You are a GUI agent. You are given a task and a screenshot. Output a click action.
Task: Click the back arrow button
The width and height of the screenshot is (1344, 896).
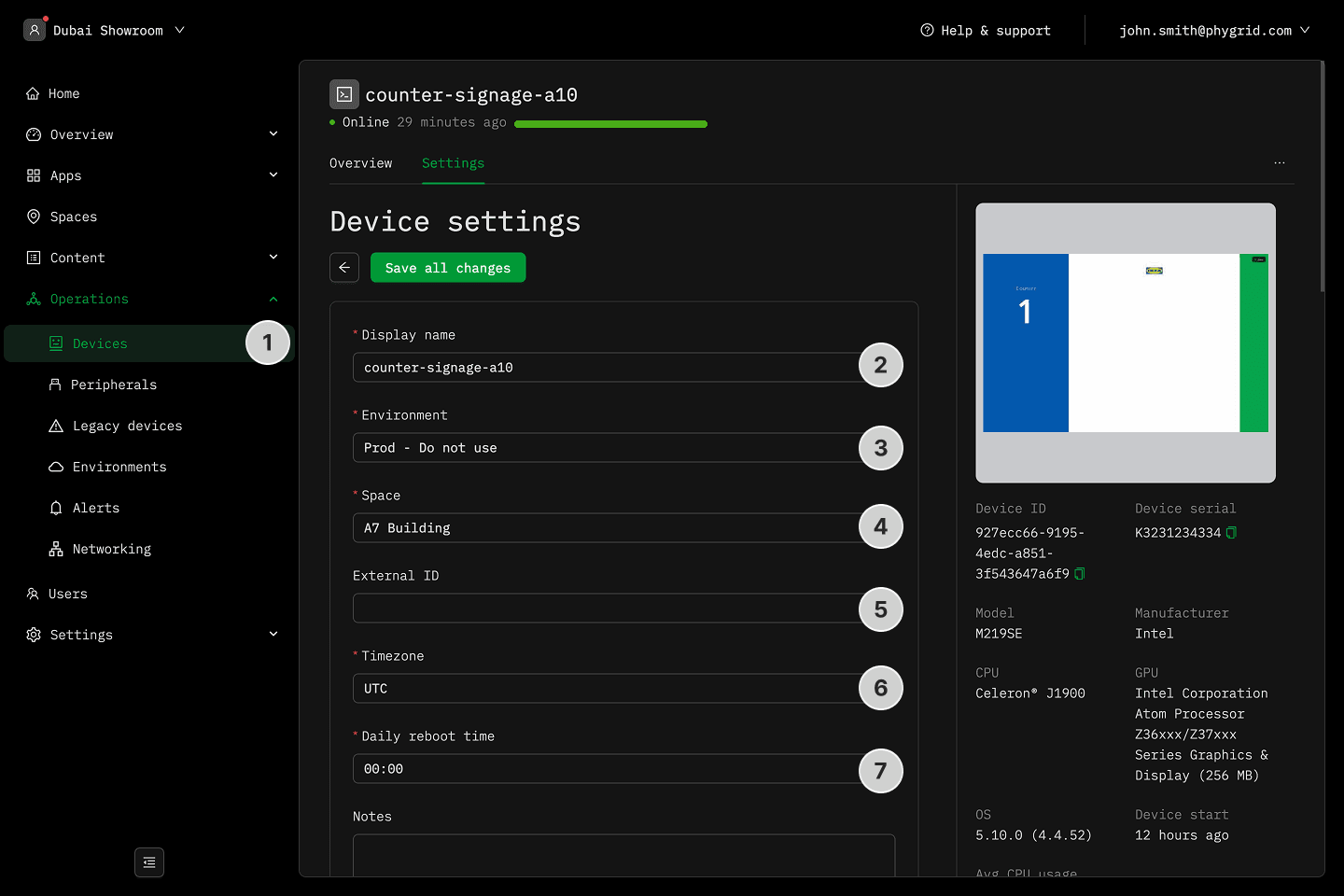point(344,268)
